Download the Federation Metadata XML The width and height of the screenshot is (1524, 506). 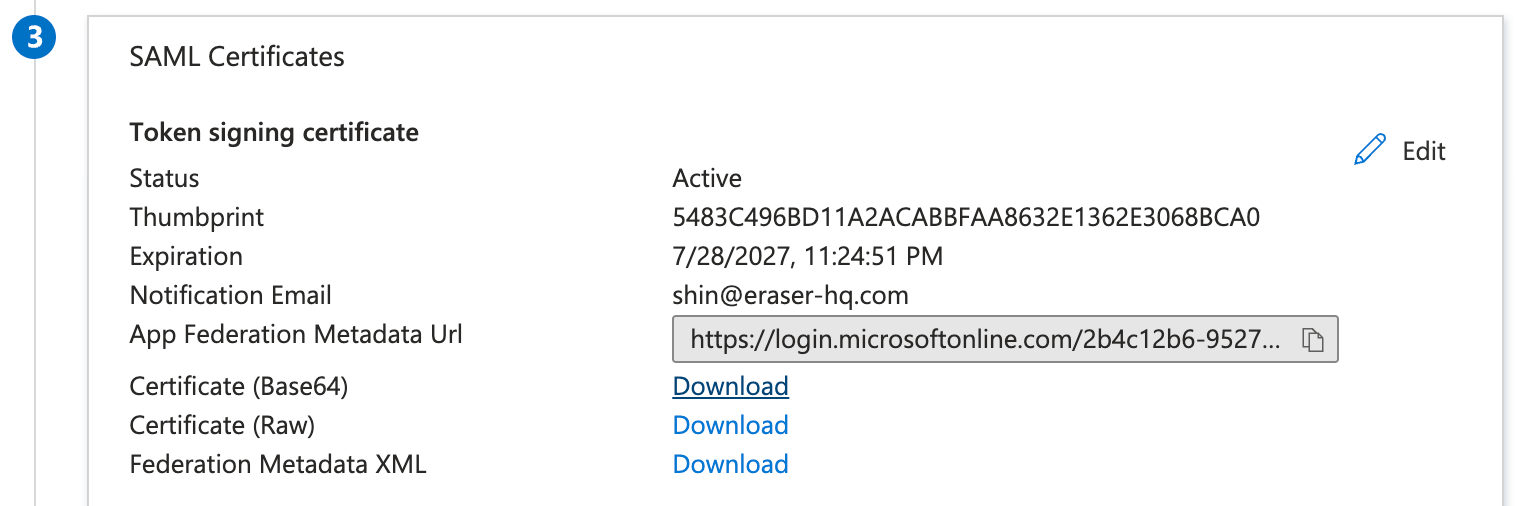click(731, 464)
